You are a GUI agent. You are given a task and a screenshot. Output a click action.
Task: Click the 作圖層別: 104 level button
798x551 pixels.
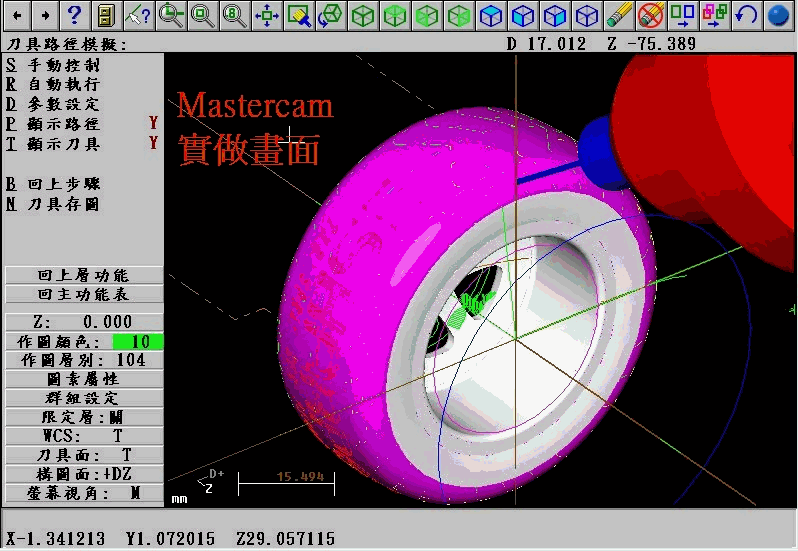(84, 360)
